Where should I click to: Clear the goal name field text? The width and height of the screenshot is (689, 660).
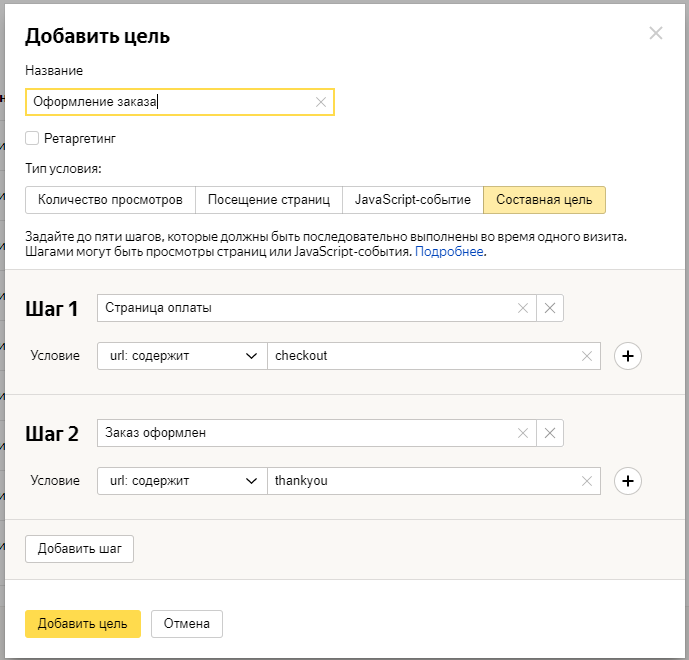[x=320, y=102]
